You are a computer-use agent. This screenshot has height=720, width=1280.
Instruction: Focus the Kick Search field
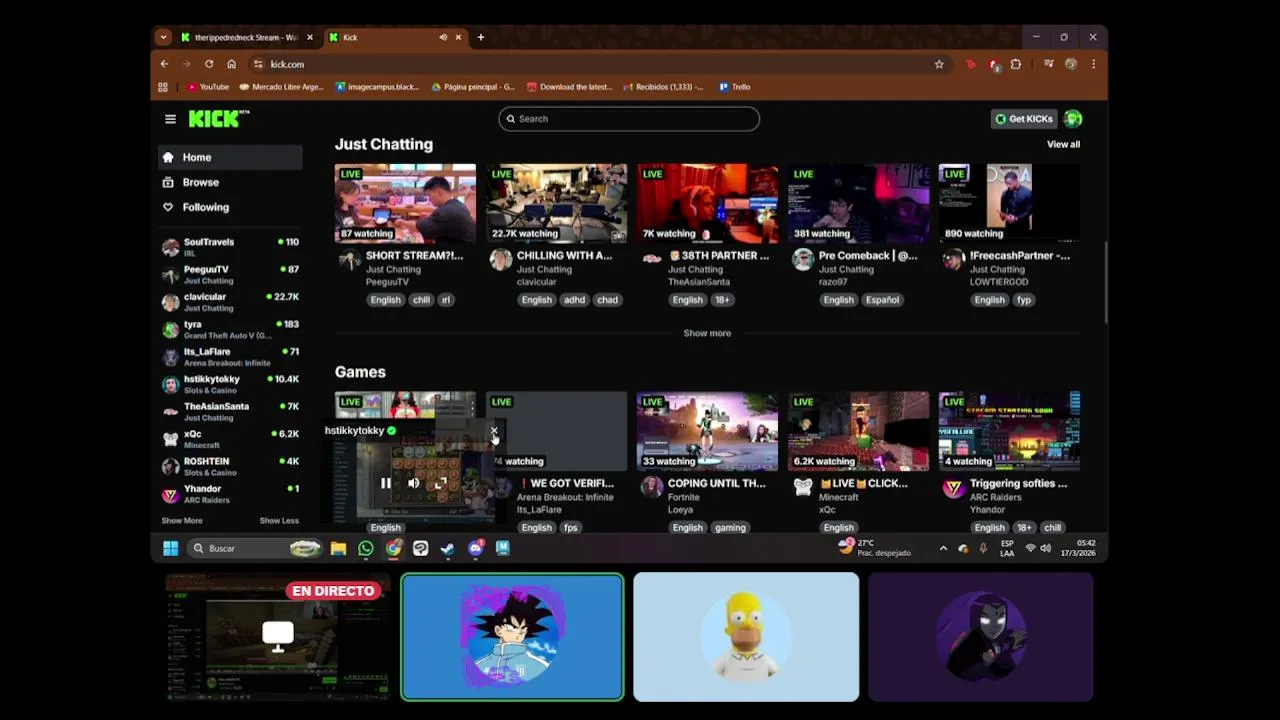[629, 119]
